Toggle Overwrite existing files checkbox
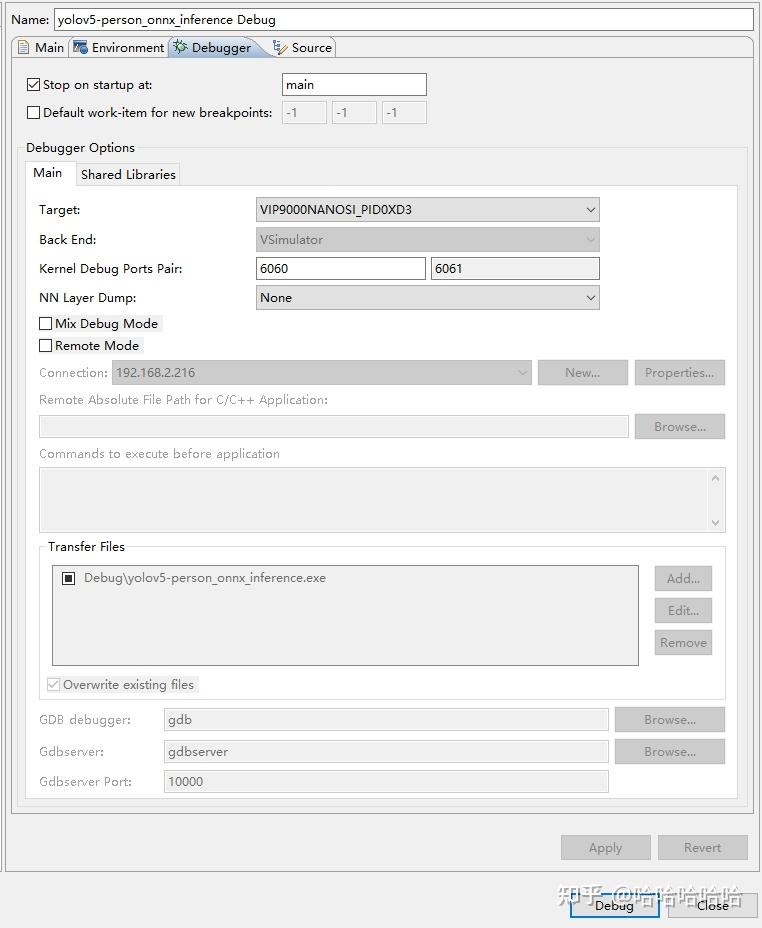 (x=53, y=684)
